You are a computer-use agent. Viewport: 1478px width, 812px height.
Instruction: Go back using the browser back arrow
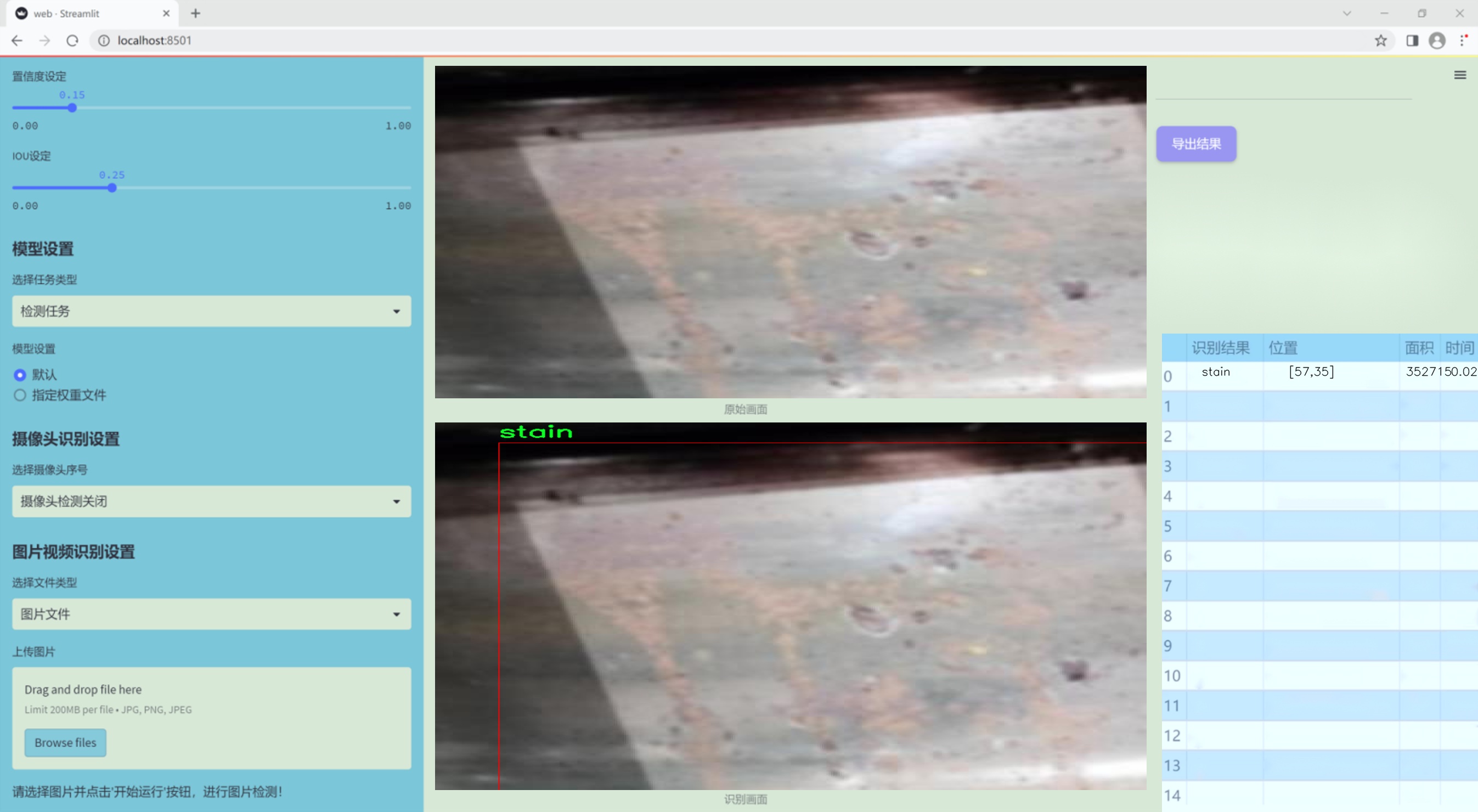pyautogui.click(x=17, y=41)
